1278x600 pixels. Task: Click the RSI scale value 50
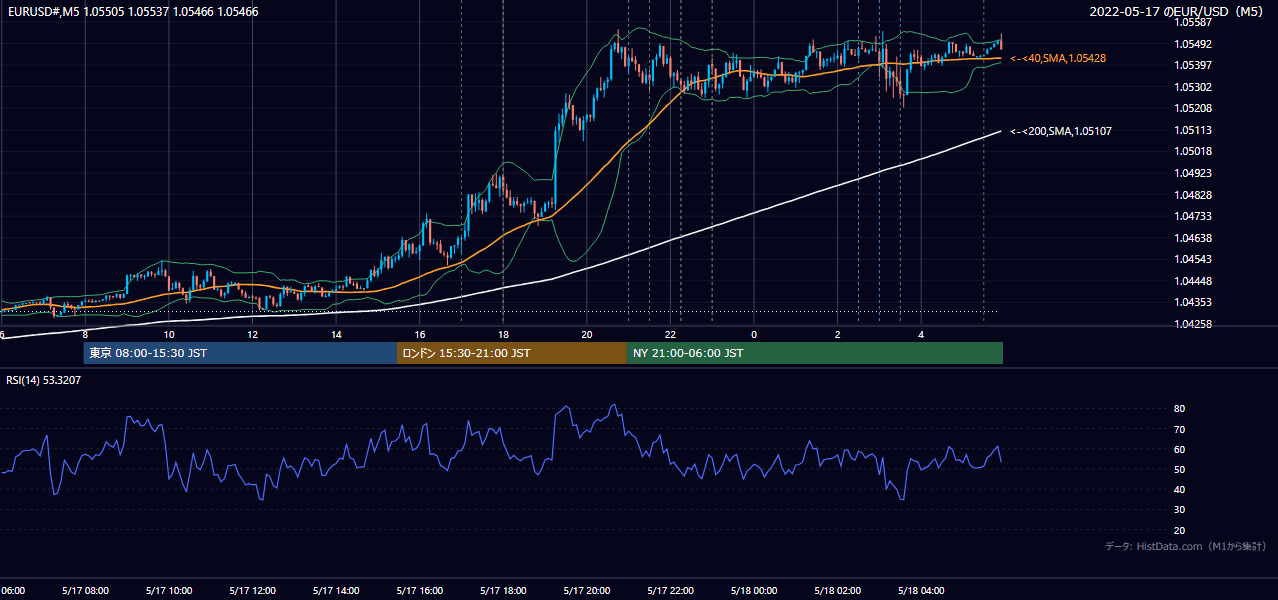click(x=1179, y=469)
